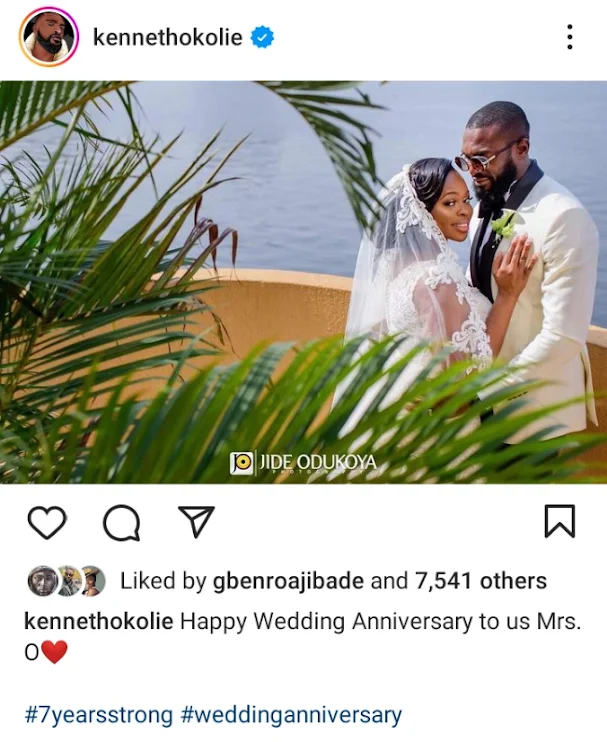The image size is (607, 742).
Task: Click the red heart emoji in caption
Action: click(55, 652)
